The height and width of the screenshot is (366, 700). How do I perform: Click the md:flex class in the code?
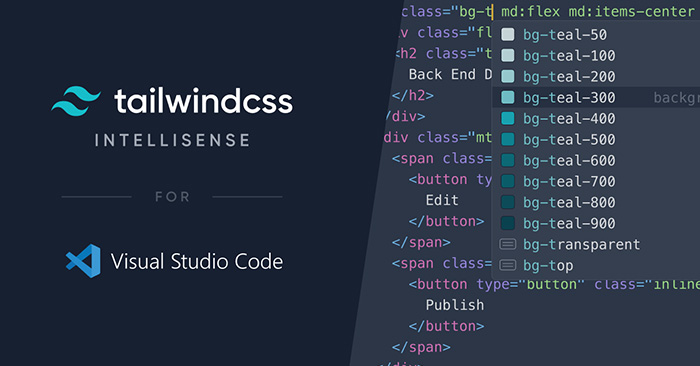tap(530, 11)
